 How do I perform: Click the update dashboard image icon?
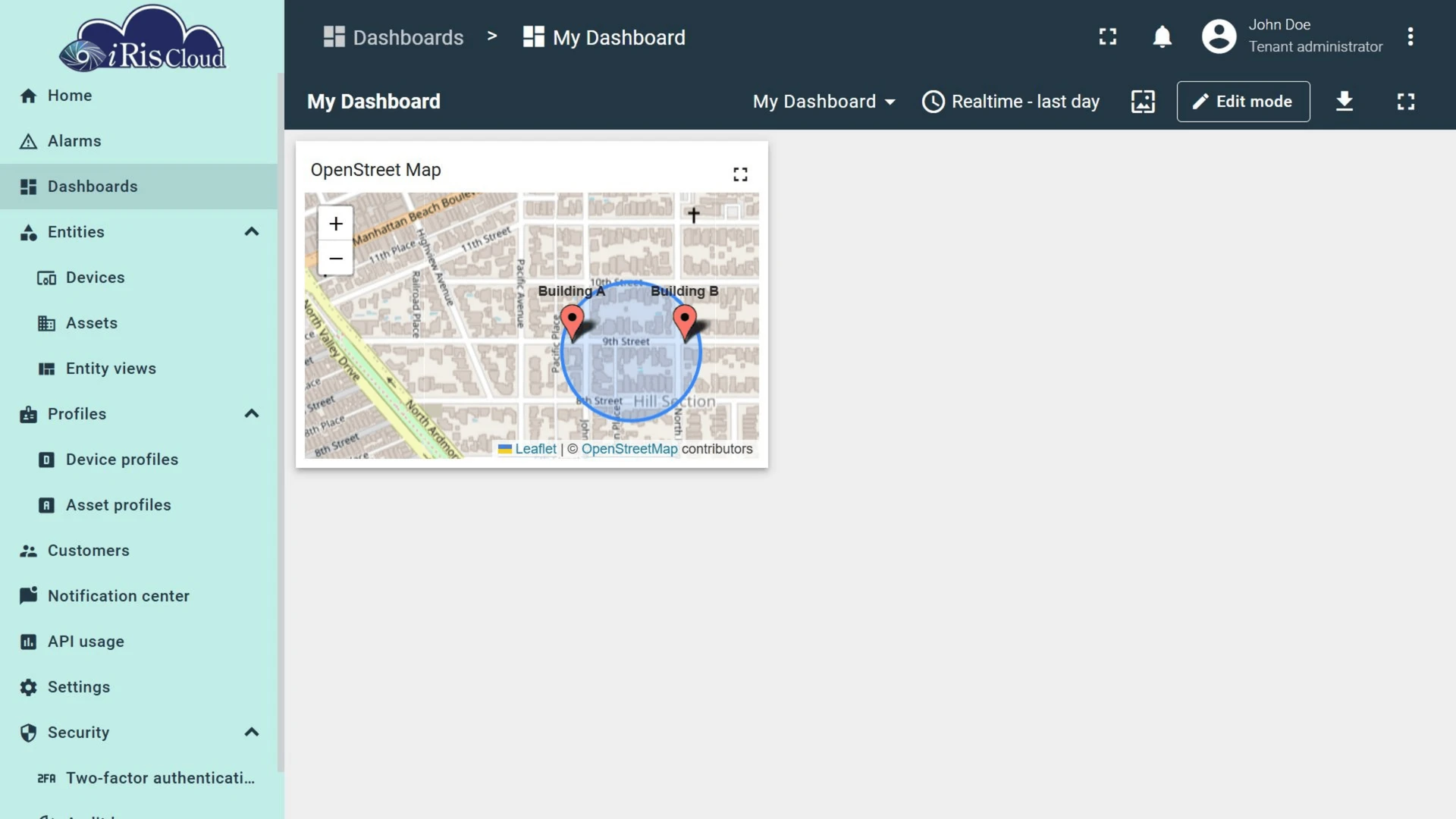(x=1143, y=102)
